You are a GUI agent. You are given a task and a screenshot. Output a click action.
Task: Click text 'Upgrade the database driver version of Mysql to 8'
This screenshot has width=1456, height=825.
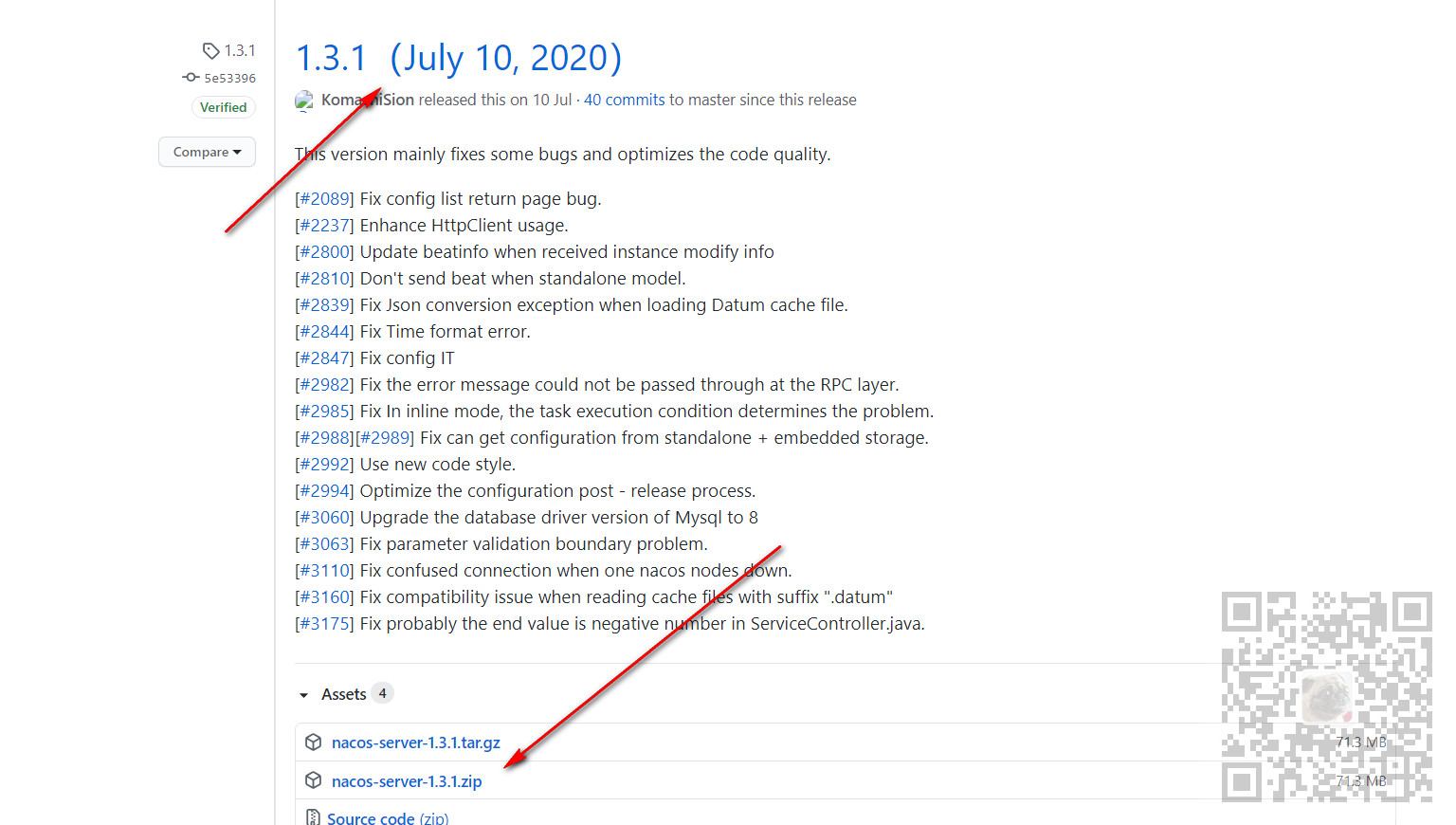pos(558,517)
